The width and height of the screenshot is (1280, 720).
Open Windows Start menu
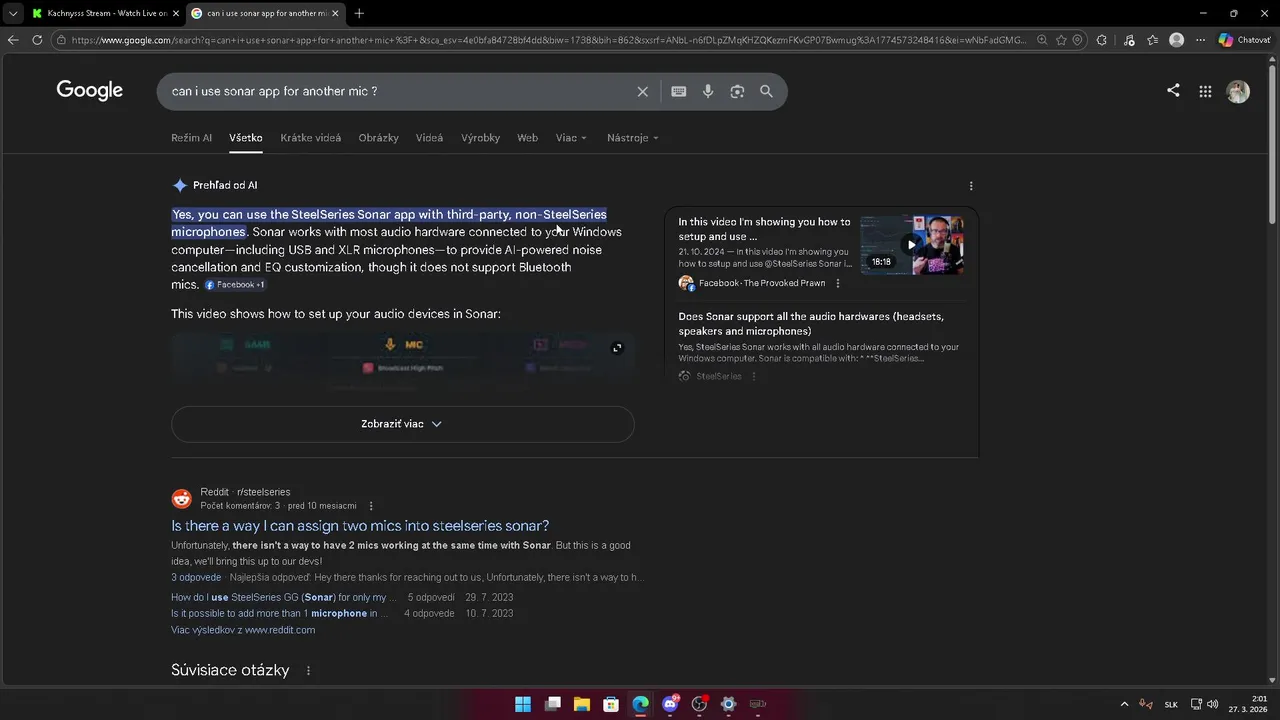[x=523, y=704]
